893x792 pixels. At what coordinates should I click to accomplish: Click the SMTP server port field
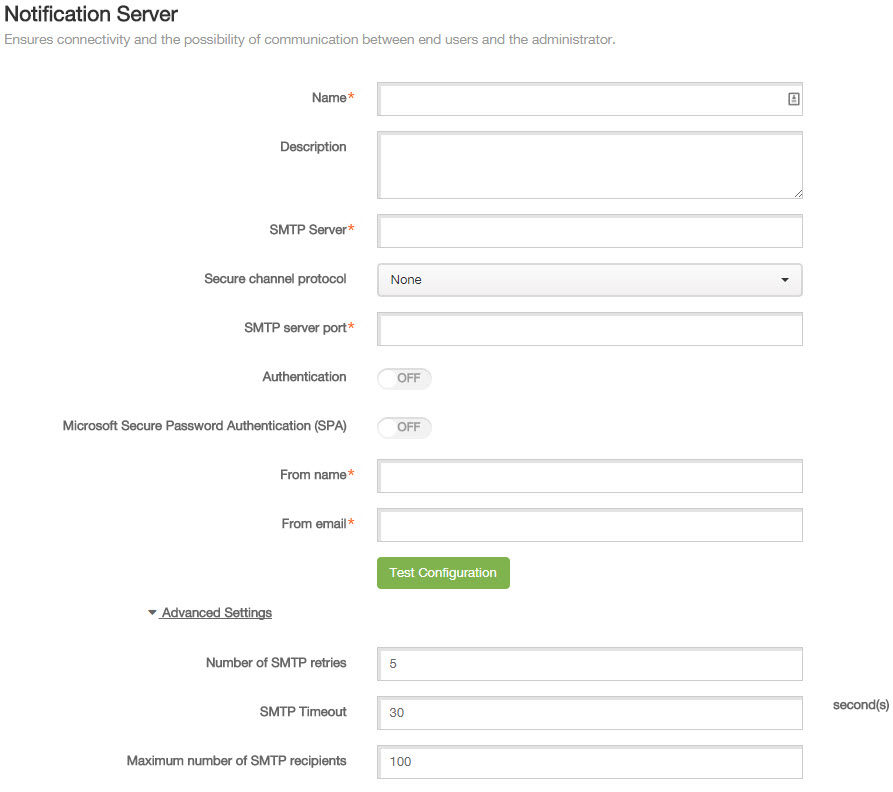pos(589,329)
